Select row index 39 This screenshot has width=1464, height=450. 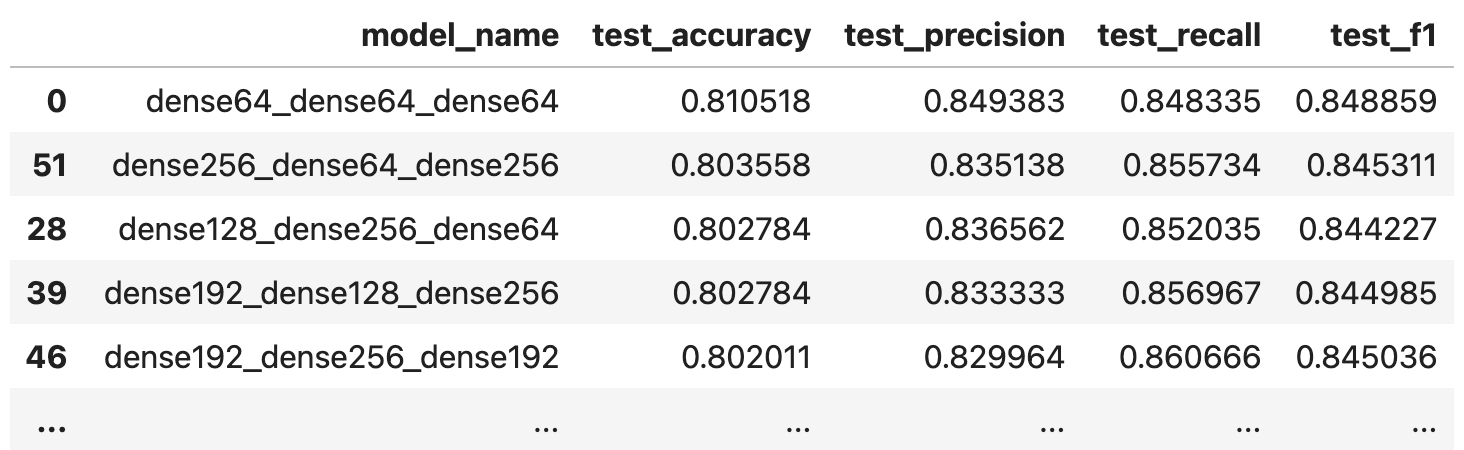pos(48,293)
